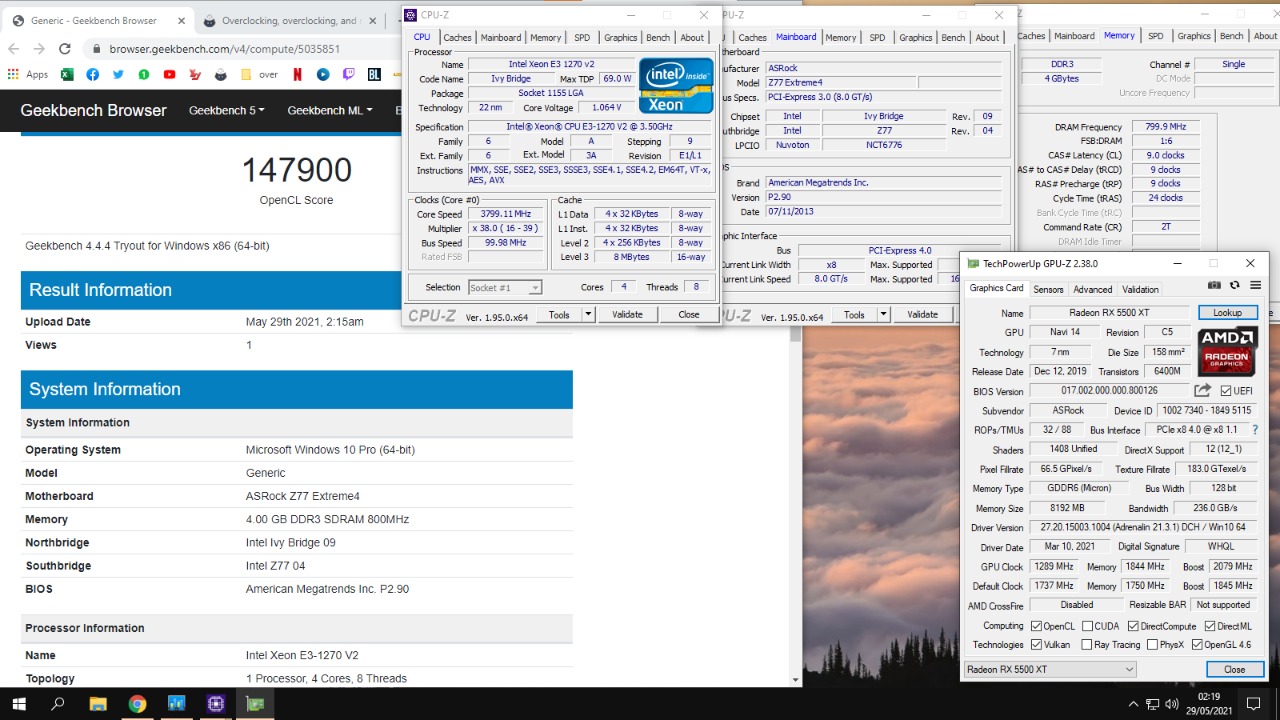The width and height of the screenshot is (1280, 720).
Task: Click the Geekbench Browser home link
Action: click(x=94, y=110)
